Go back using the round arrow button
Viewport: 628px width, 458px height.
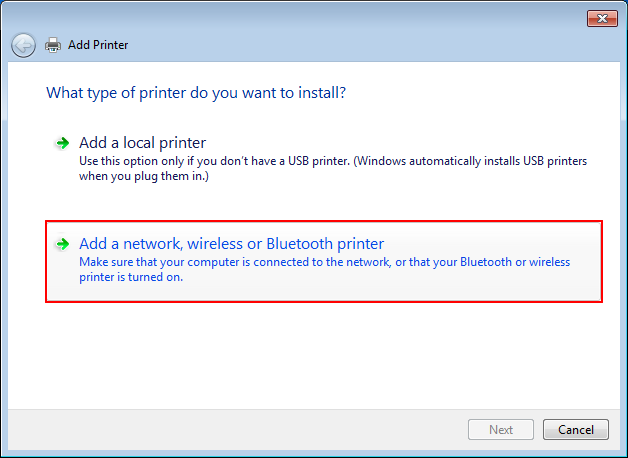(23, 45)
